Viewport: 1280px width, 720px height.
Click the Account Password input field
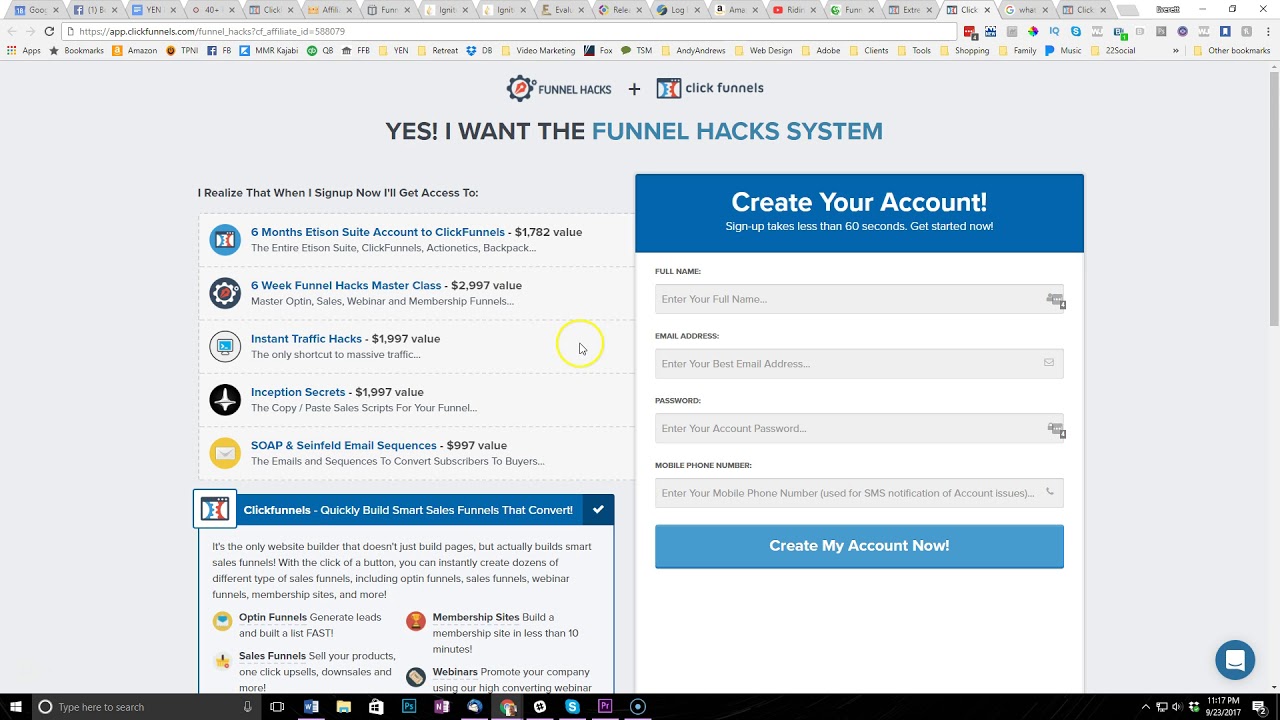click(x=859, y=428)
